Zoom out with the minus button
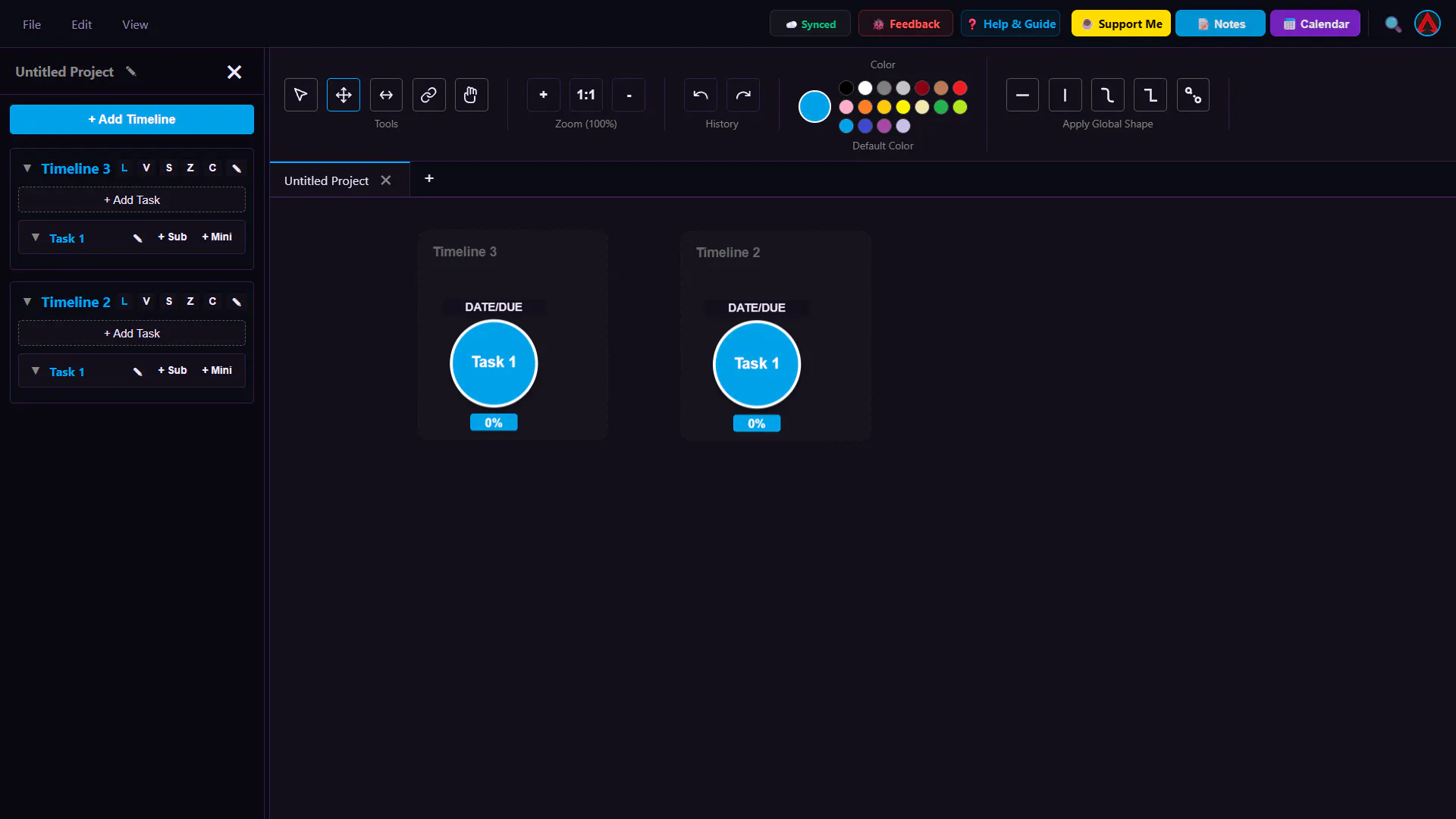The height and width of the screenshot is (819, 1456). pos(629,95)
